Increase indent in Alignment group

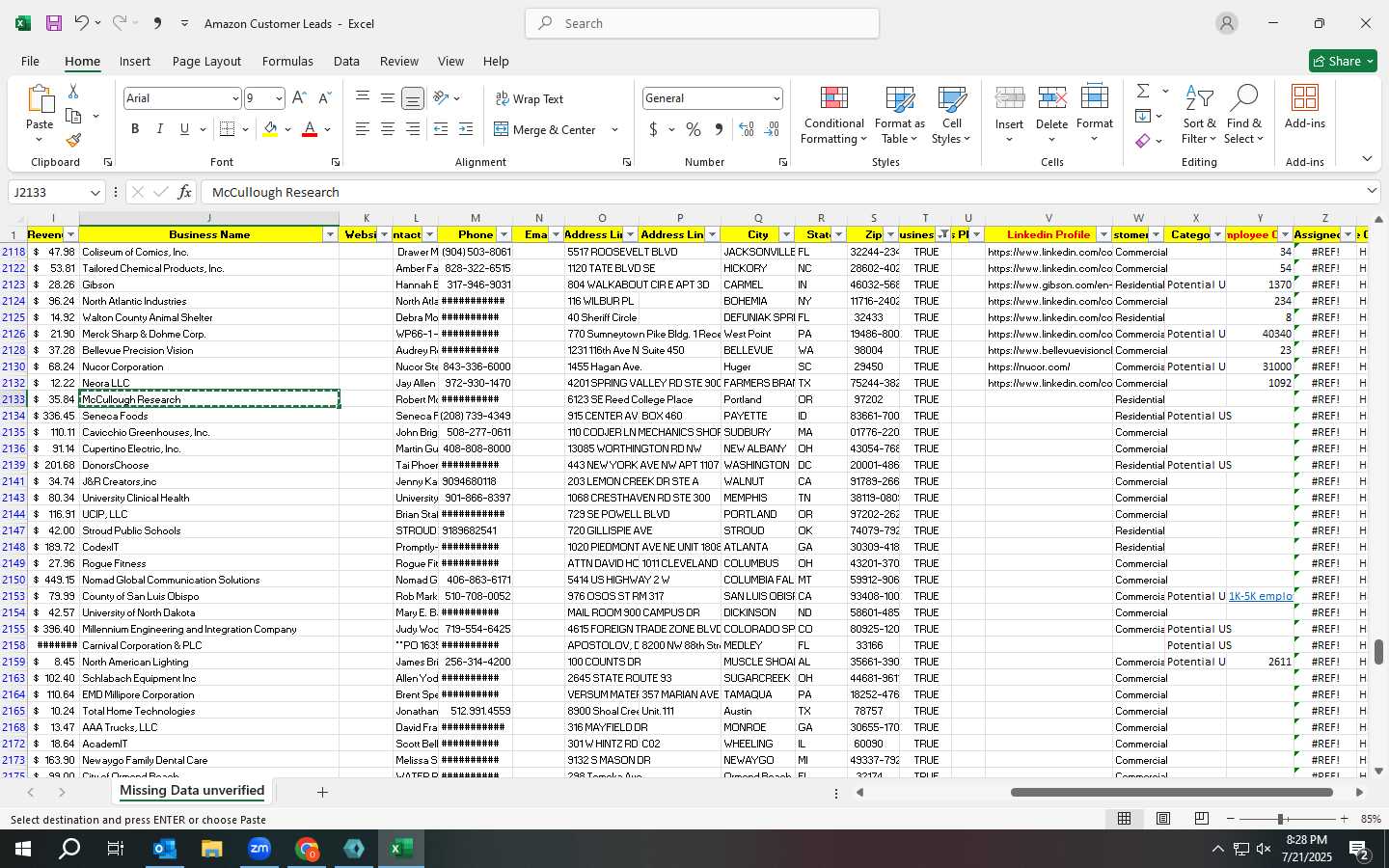[x=466, y=129]
